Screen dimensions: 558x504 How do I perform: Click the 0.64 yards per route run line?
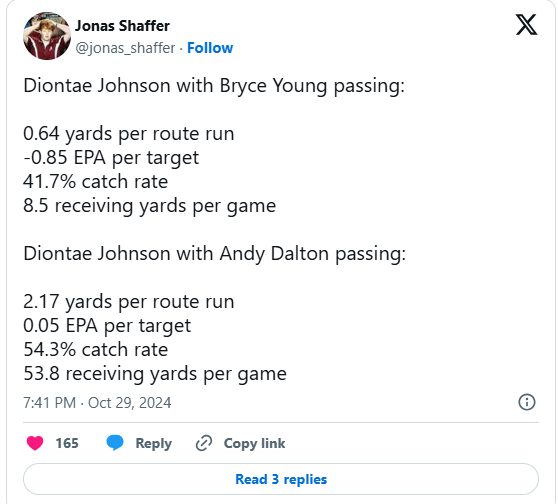[x=129, y=134]
